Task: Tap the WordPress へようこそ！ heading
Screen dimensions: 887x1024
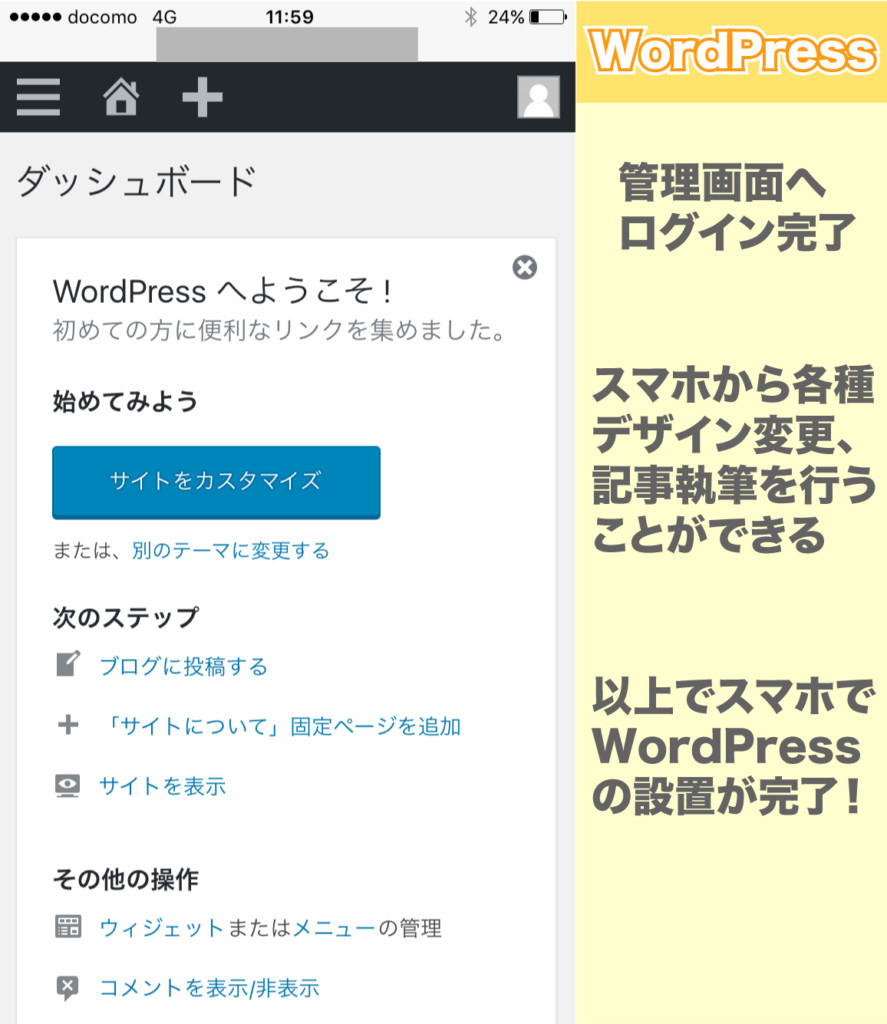Action: (x=223, y=291)
